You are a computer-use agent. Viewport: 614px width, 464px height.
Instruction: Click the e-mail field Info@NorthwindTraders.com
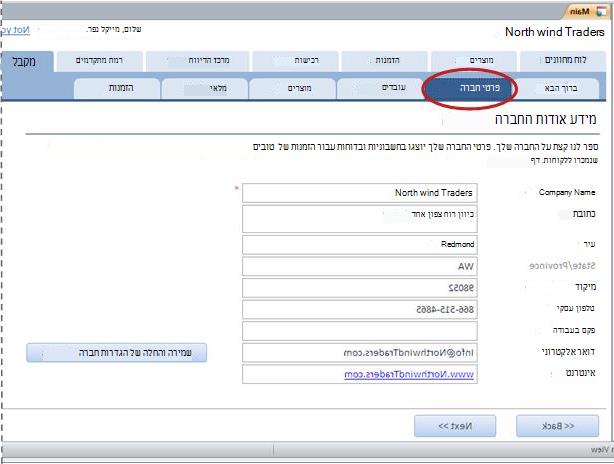359,353
